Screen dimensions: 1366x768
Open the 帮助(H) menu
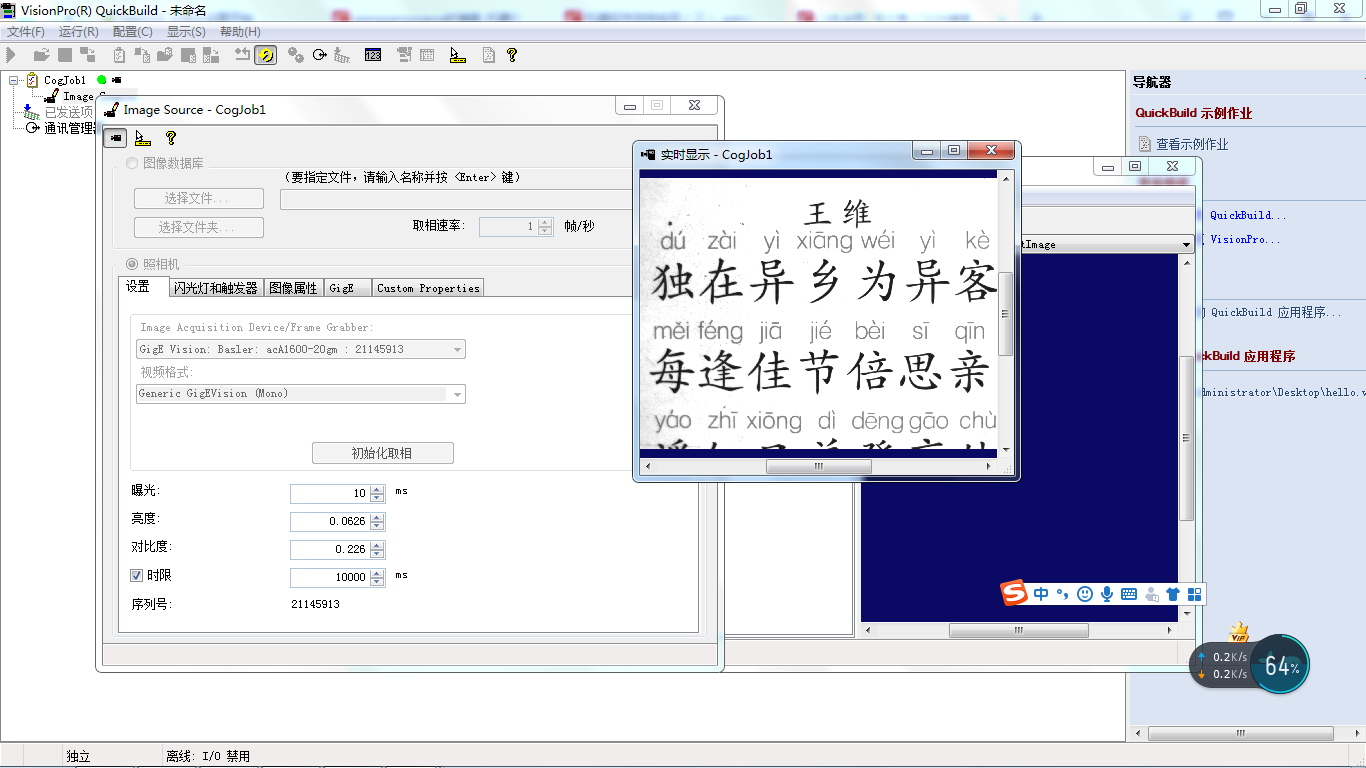coord(240,32)
